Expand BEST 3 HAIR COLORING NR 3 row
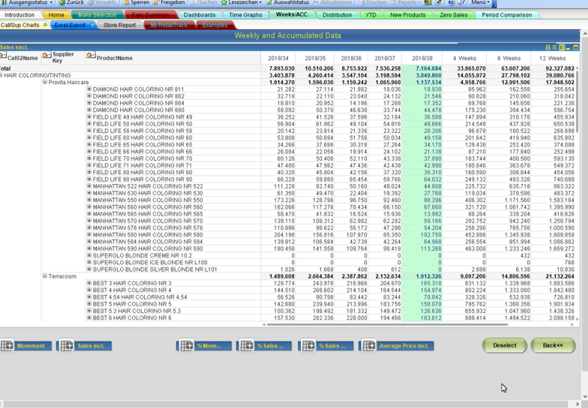This screenshot has width=588, height=408. [x=89, y=283]
